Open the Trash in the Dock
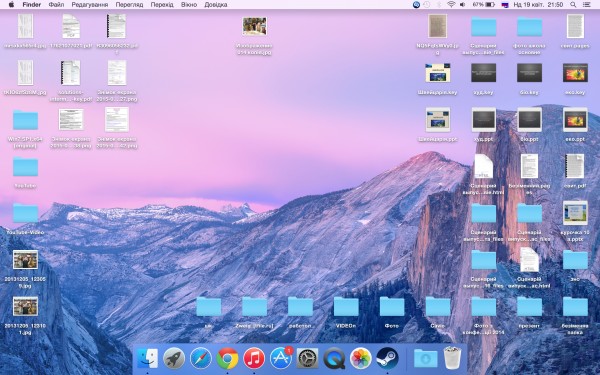The height and width of the screenshot is (375, 600). click(x=453, y=358)
